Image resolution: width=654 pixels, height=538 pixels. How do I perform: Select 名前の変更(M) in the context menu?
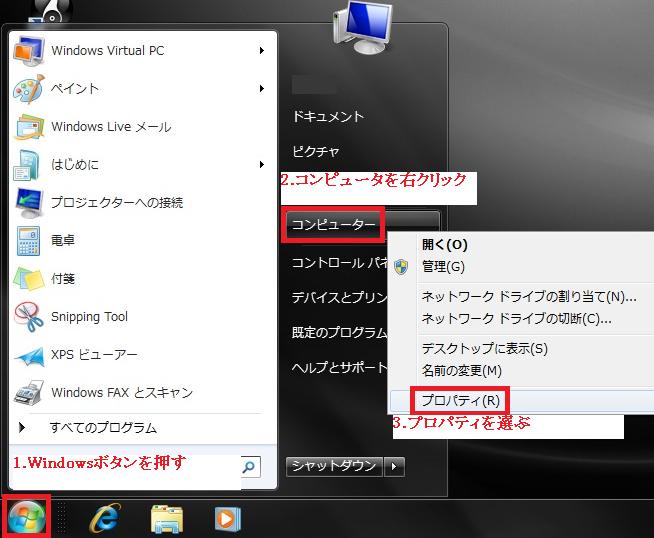point(461,371)
